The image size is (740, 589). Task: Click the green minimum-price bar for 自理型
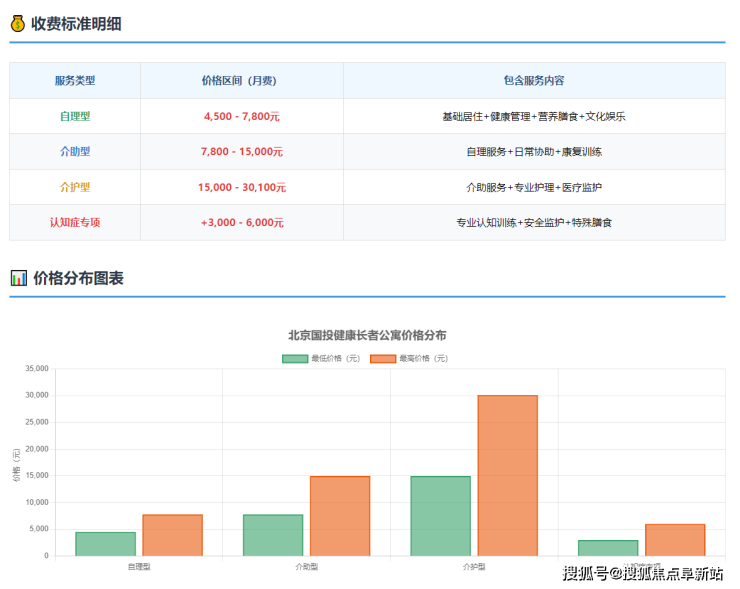click(105, 543)
